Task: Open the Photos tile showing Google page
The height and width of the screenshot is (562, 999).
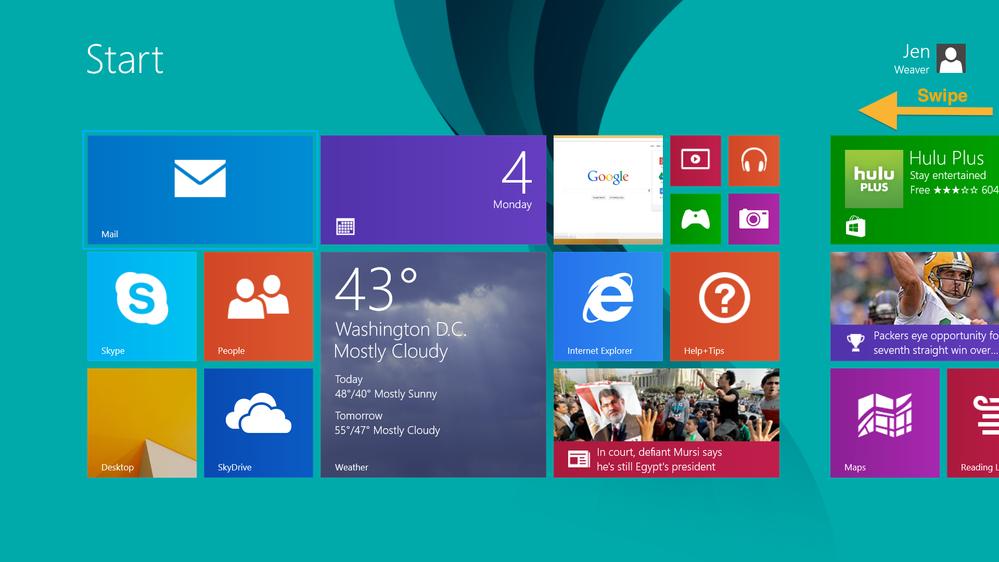Action: click(x=608, y=190)
